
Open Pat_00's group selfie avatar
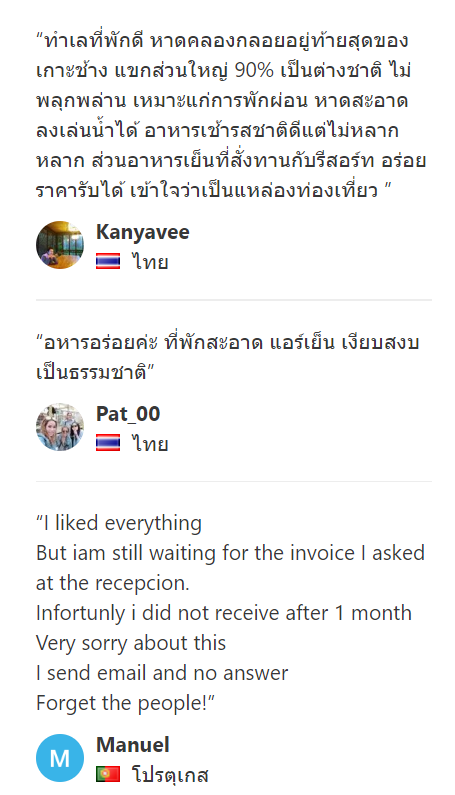(x=60, y=427)
